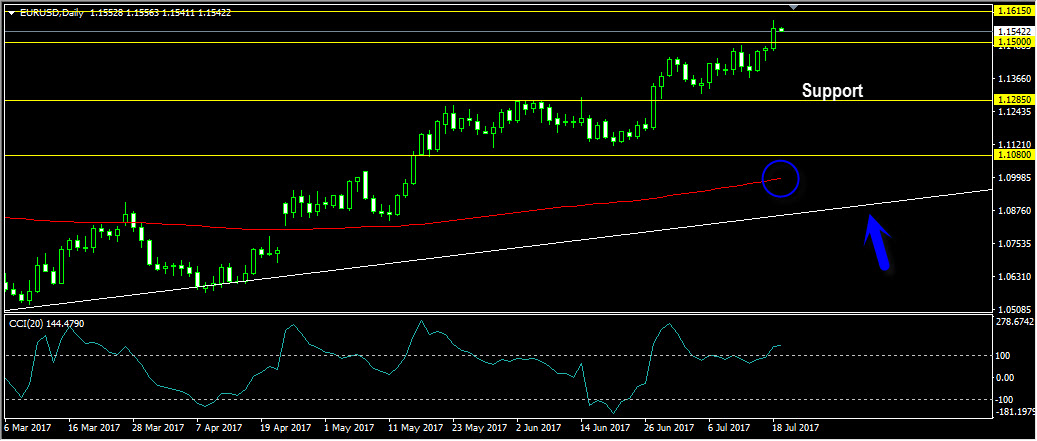Click the 11 May 2017 date label

click(x=415, y=428)
